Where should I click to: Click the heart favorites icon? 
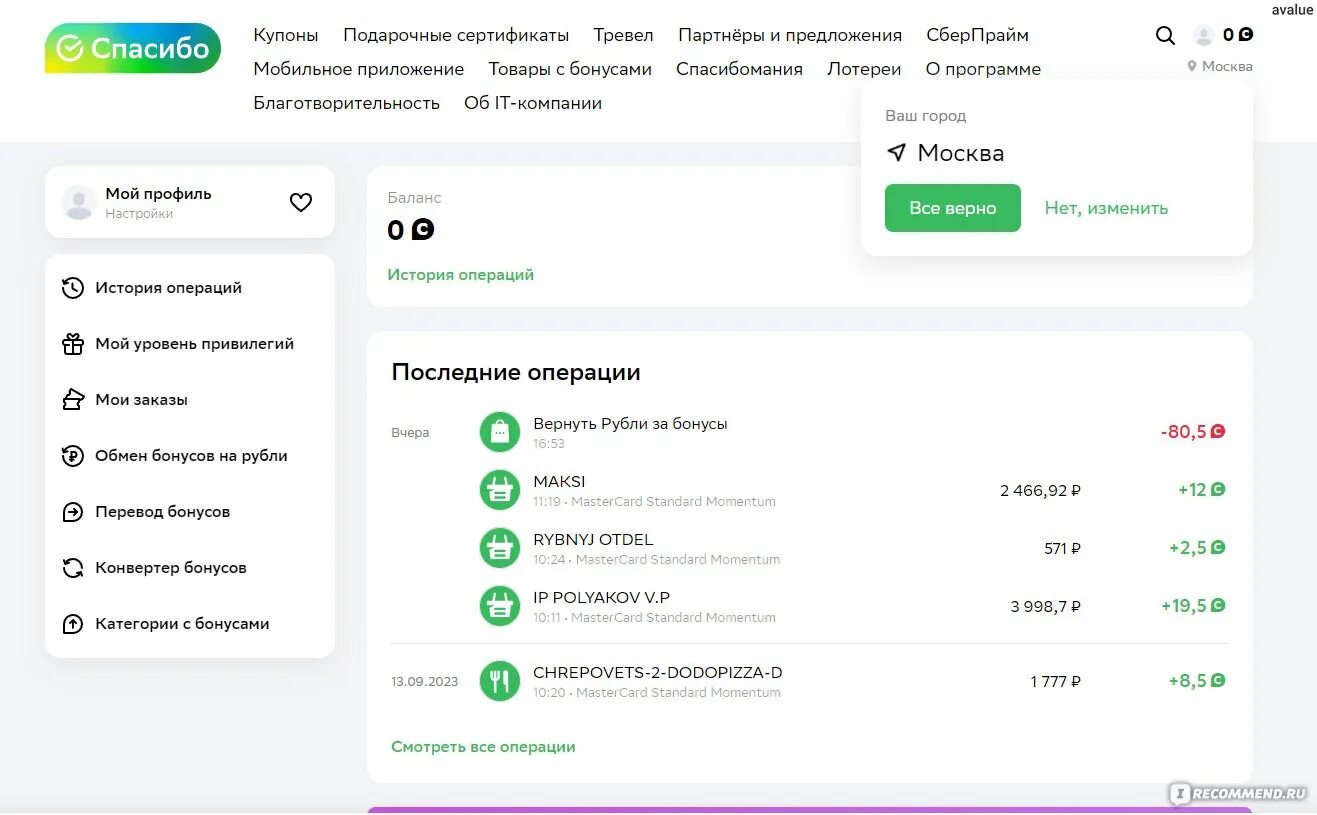(301, 202)
